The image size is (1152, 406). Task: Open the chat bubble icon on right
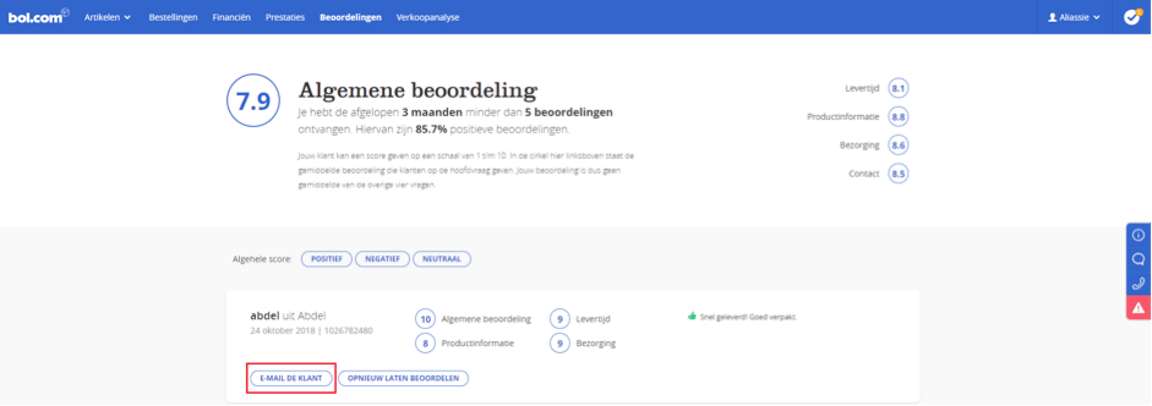(x=1138, y=259)
